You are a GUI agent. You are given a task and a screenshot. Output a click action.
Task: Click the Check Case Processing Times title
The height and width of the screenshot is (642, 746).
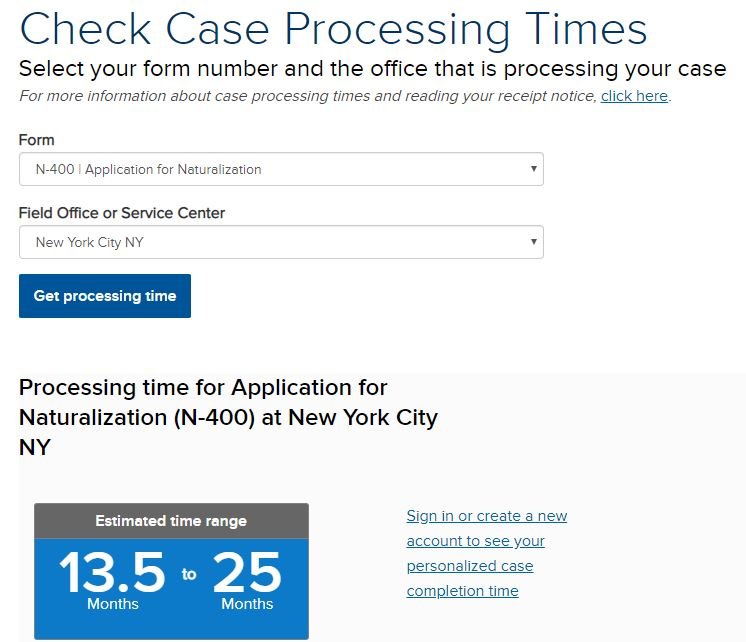click(x=333, y=30)
